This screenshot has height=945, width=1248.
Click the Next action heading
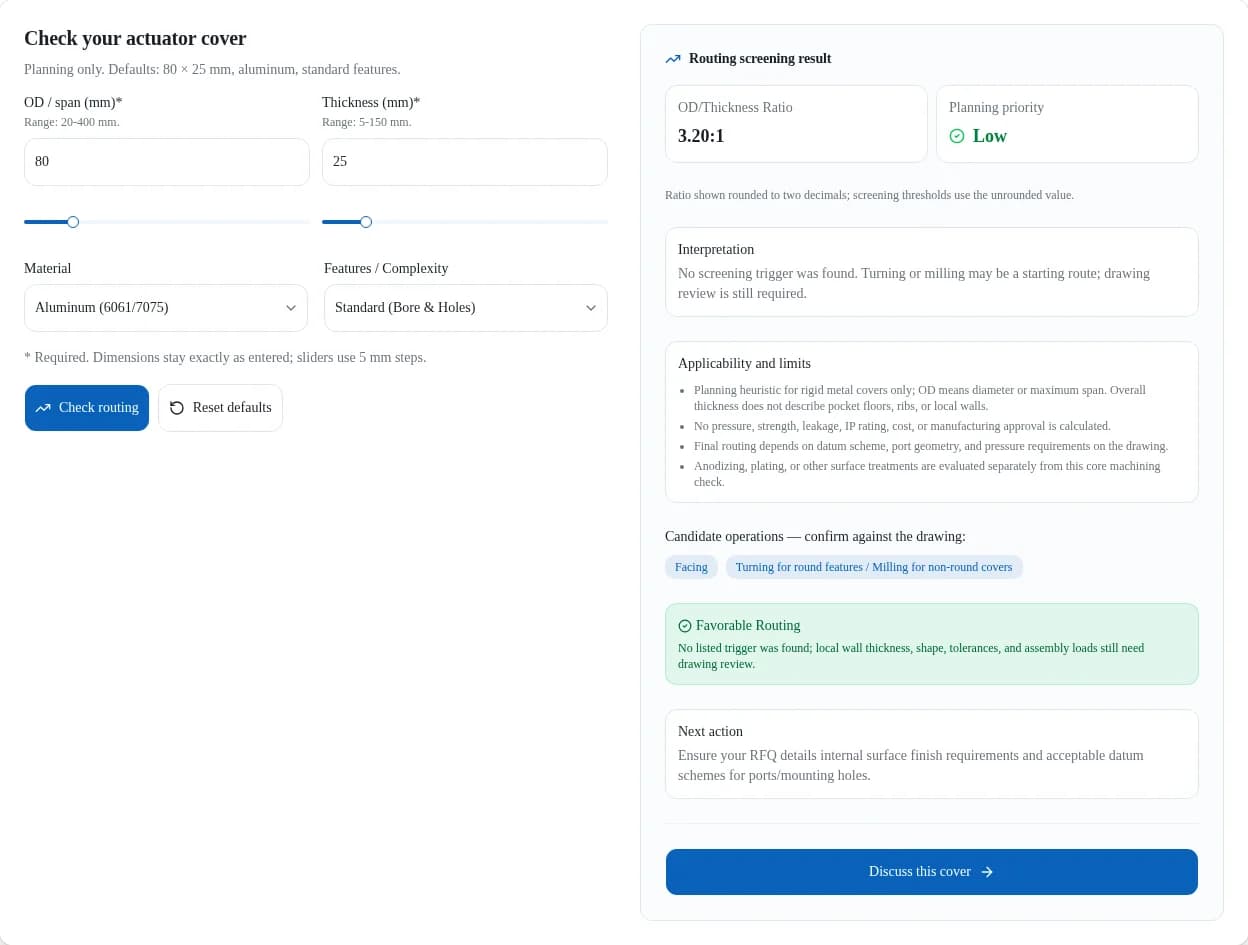710,732
